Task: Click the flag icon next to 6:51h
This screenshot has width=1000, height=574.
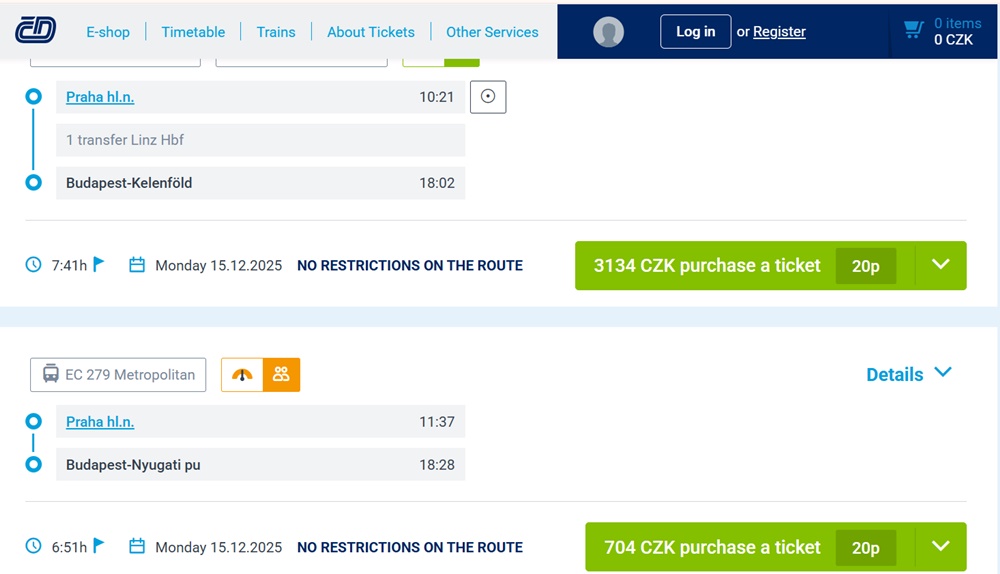Action: click(x=99, y=546)
